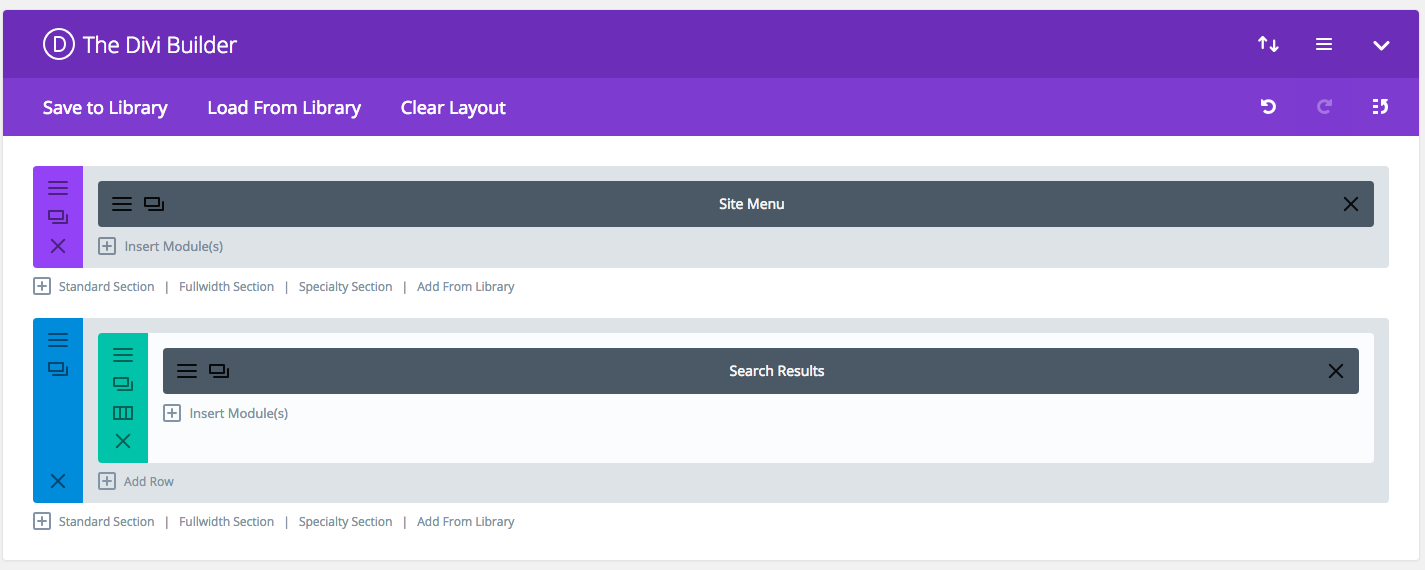Add From Library below Search Results section
The height and width of the screenshot is (570, 1425).
tap(466, 522)
